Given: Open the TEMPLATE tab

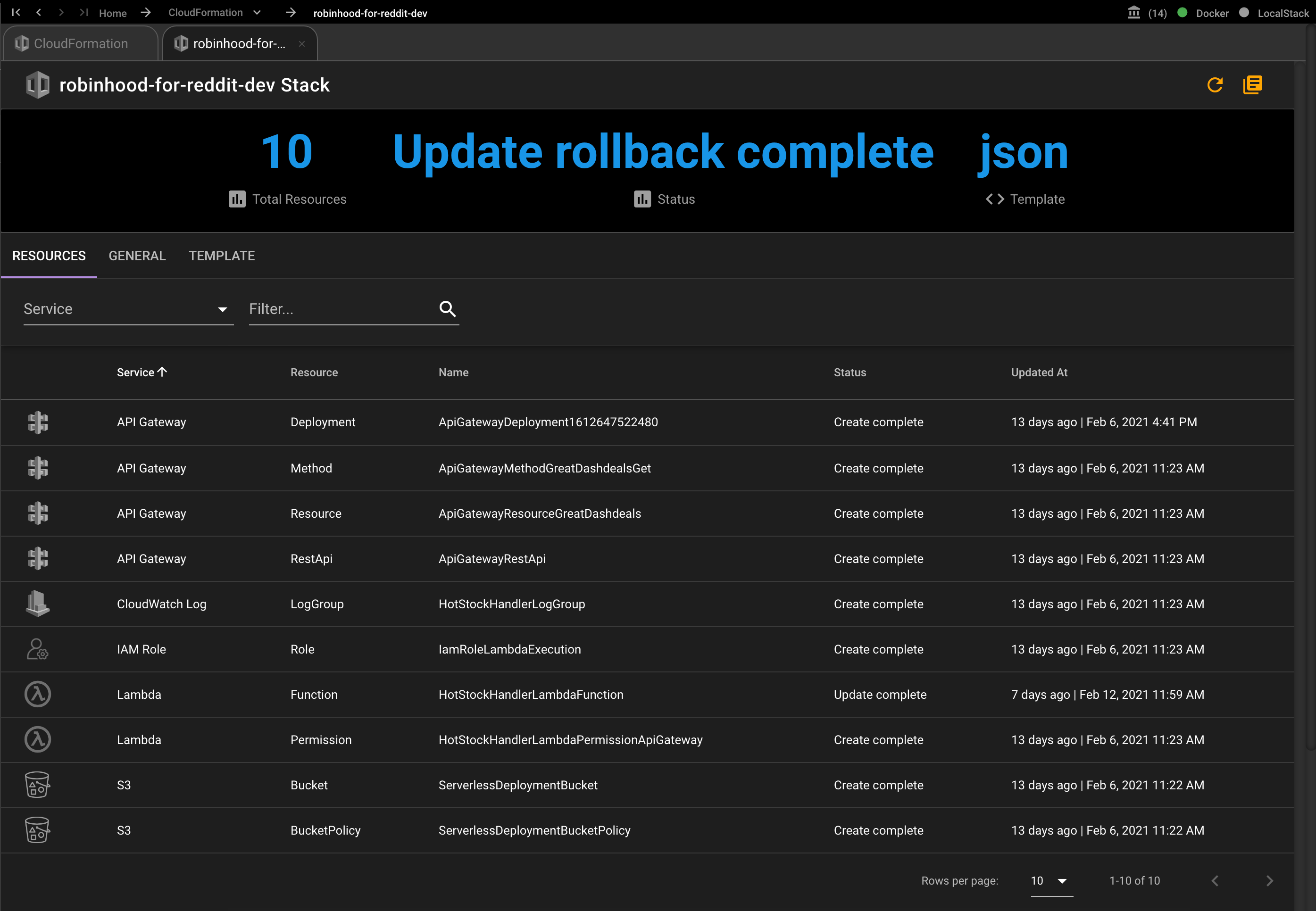Looking at the screenshot, I should pos(222,256).
